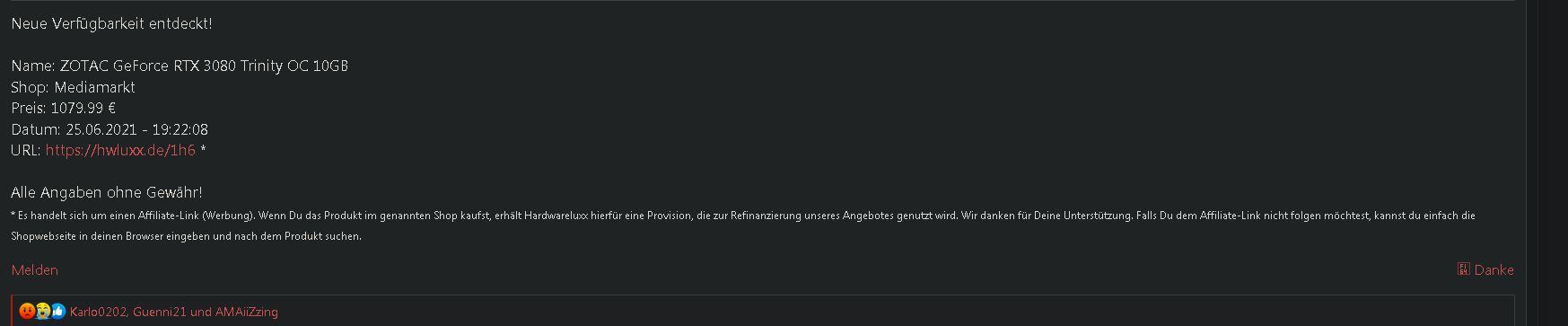1568x326 pixels.
Task: Click the 'und' word in the reactions list
Action: [x=201, y=312]
